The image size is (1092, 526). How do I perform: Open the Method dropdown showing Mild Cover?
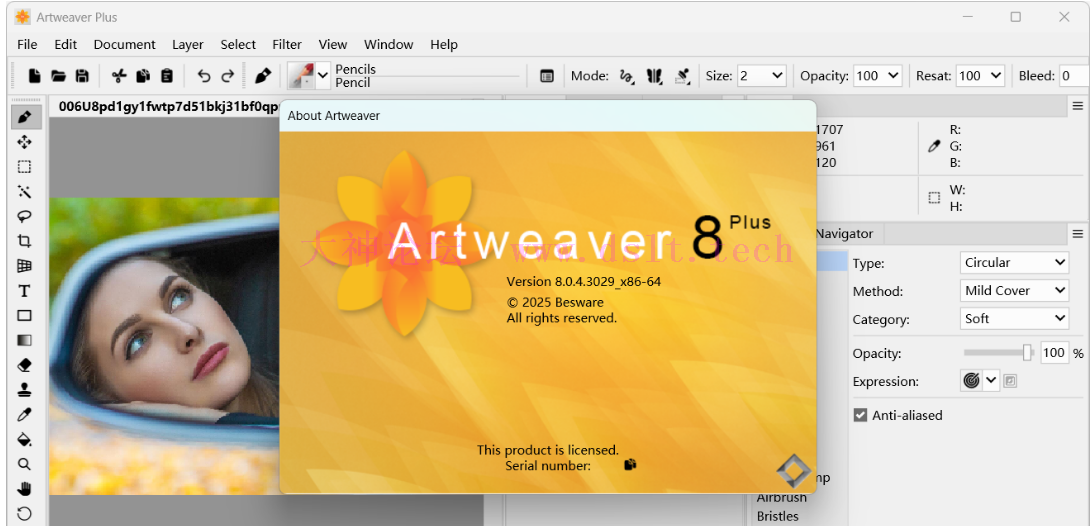click(1014, 291)
